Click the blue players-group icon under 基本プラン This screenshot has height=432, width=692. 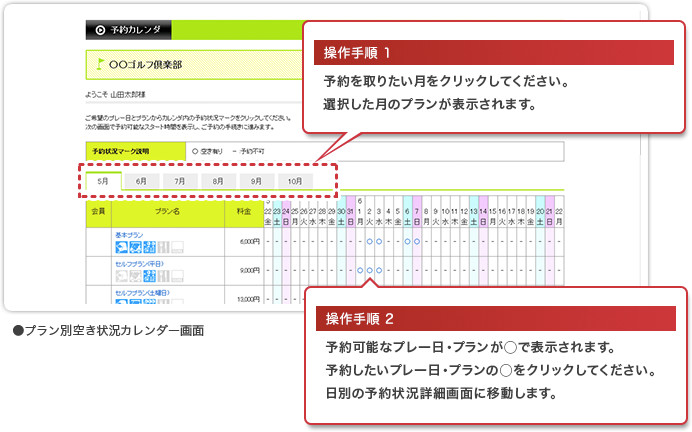click(x=149, y=247)
